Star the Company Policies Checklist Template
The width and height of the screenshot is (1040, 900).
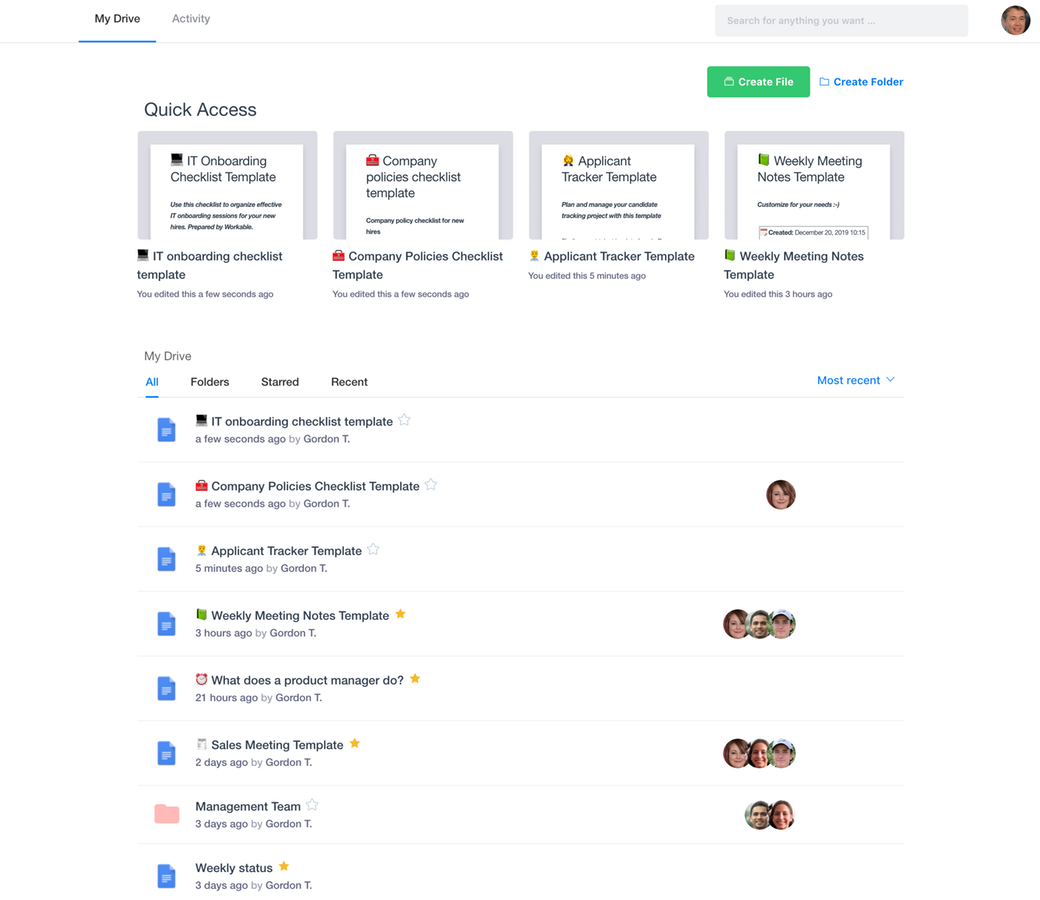[431, 485]
